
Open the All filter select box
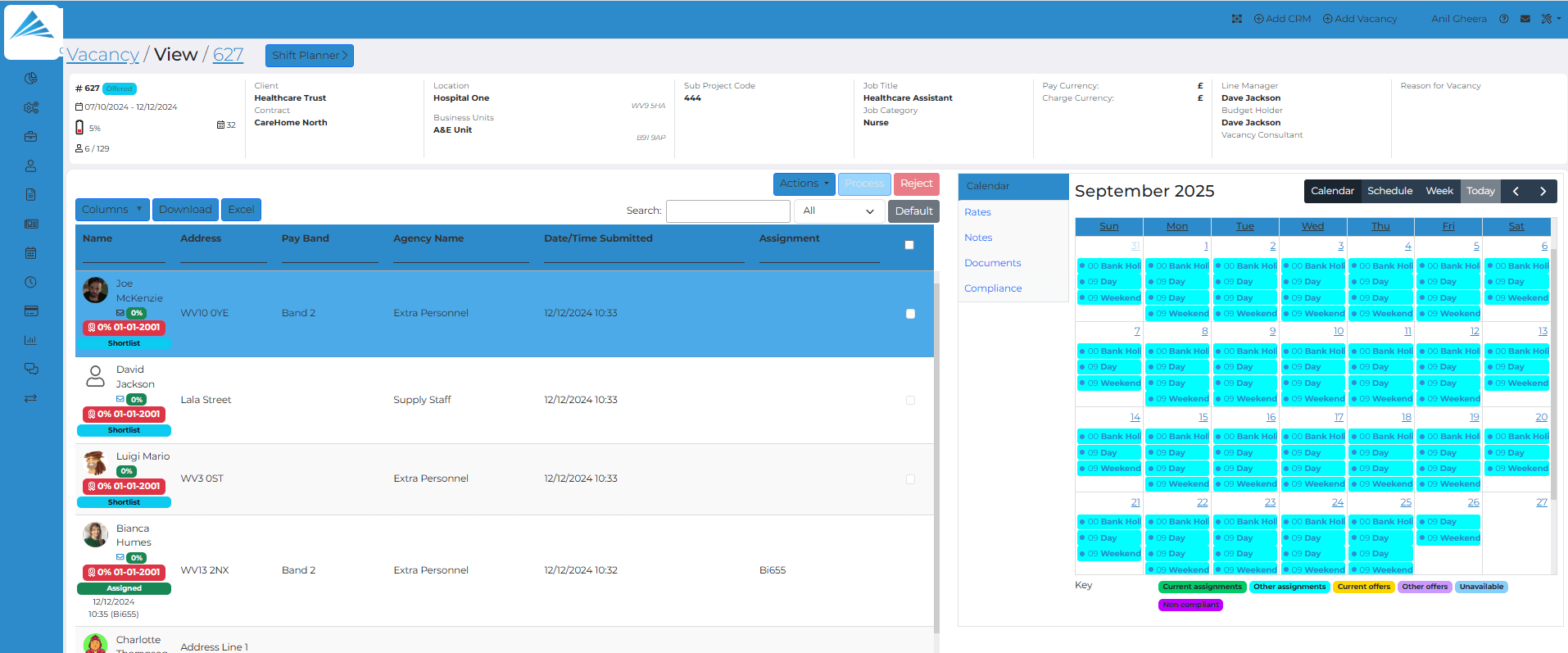[x=839, y=211]
